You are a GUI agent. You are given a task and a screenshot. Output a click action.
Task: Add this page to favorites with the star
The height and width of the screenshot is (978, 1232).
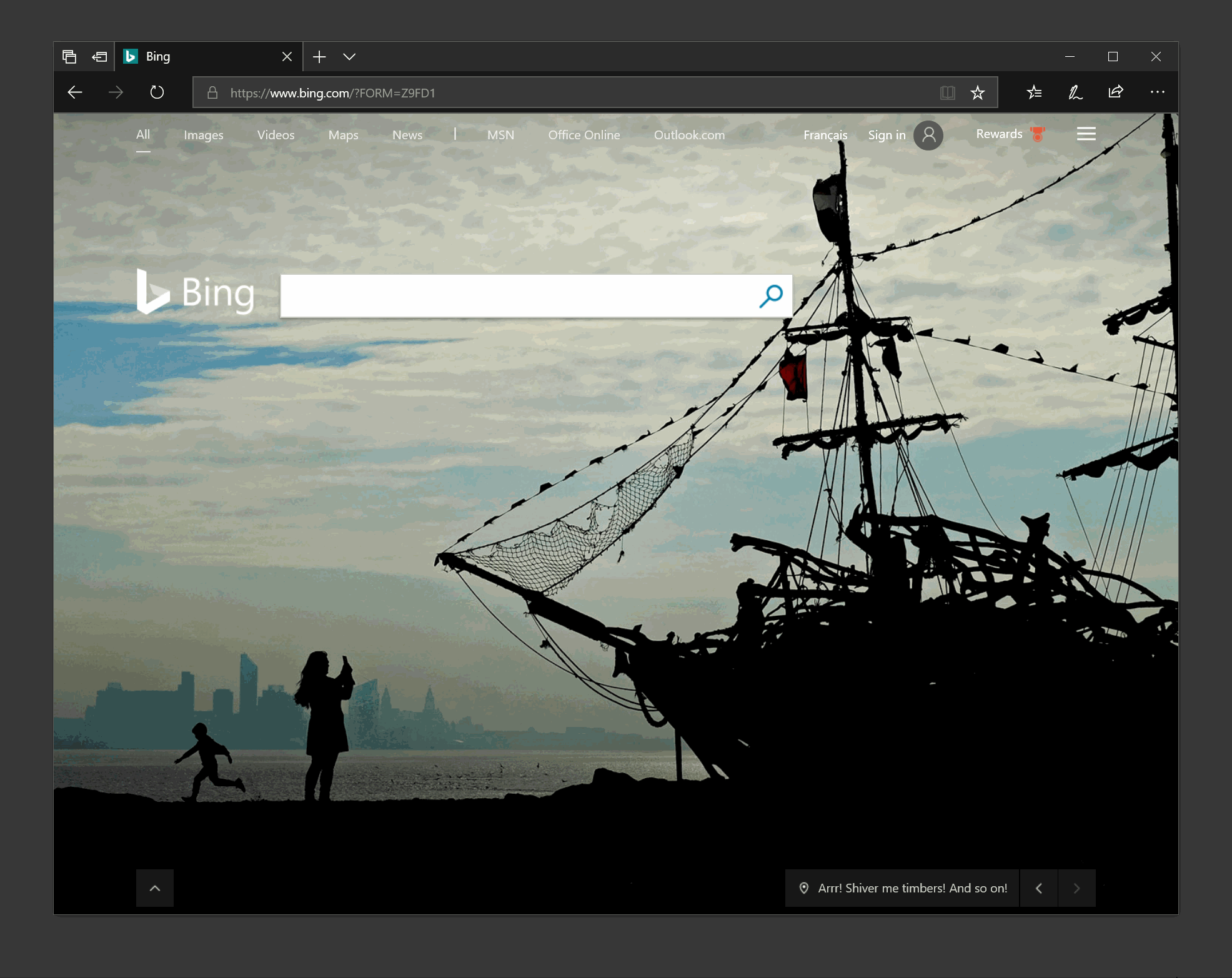point(978,92)
